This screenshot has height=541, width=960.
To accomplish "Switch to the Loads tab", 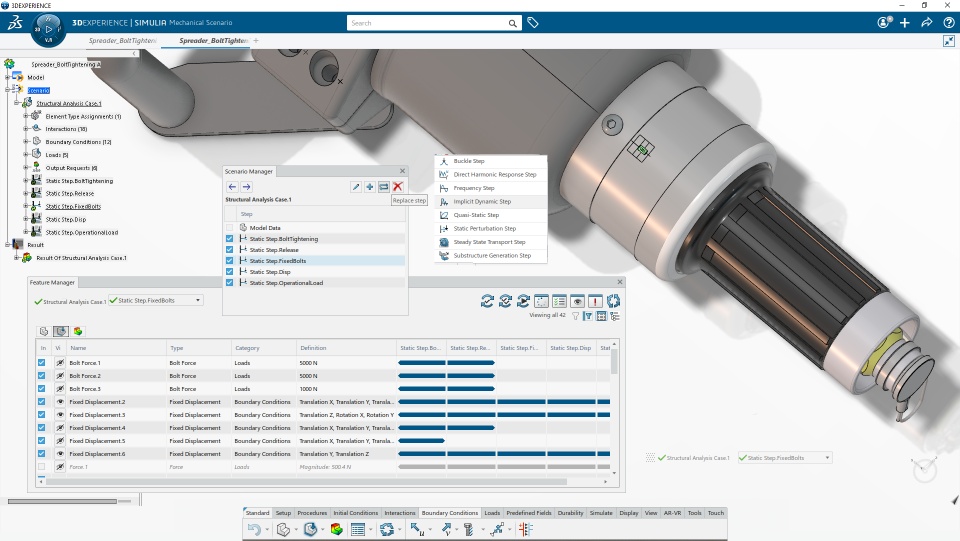I will 492,513.
